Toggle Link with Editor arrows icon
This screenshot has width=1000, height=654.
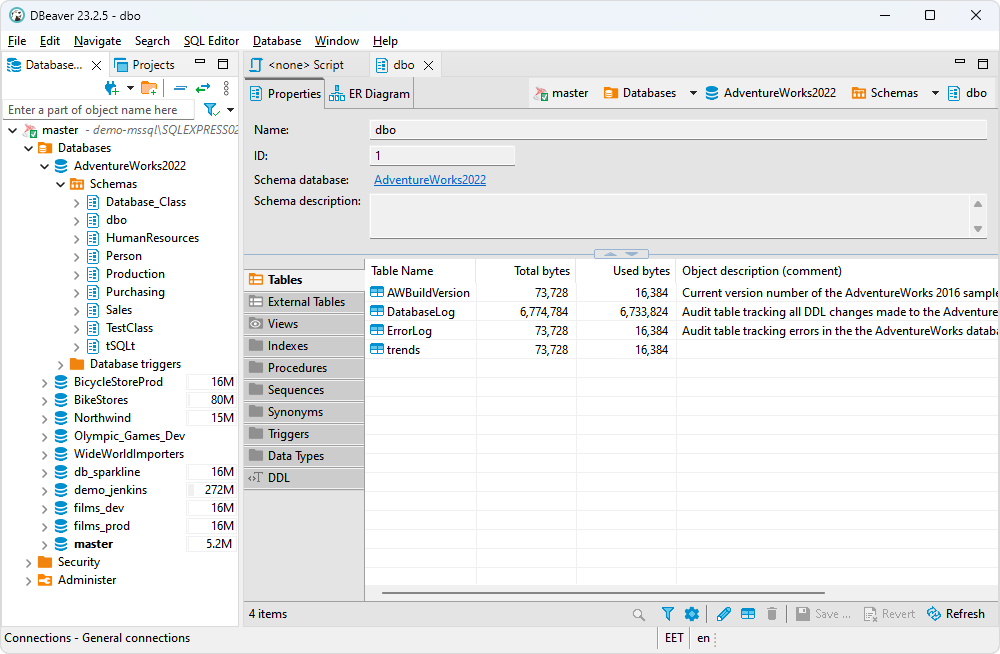[x=203, y=88]
